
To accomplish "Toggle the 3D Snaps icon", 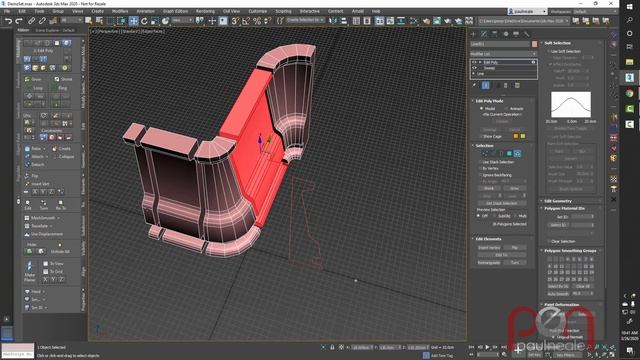I will pyautogui.click(x=235, y=21).
